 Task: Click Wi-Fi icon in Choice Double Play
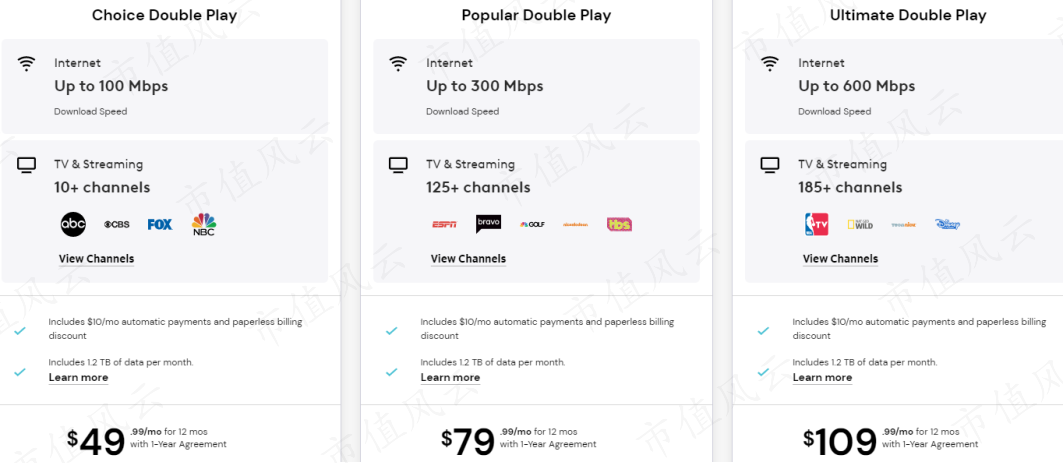pos(27,64)
